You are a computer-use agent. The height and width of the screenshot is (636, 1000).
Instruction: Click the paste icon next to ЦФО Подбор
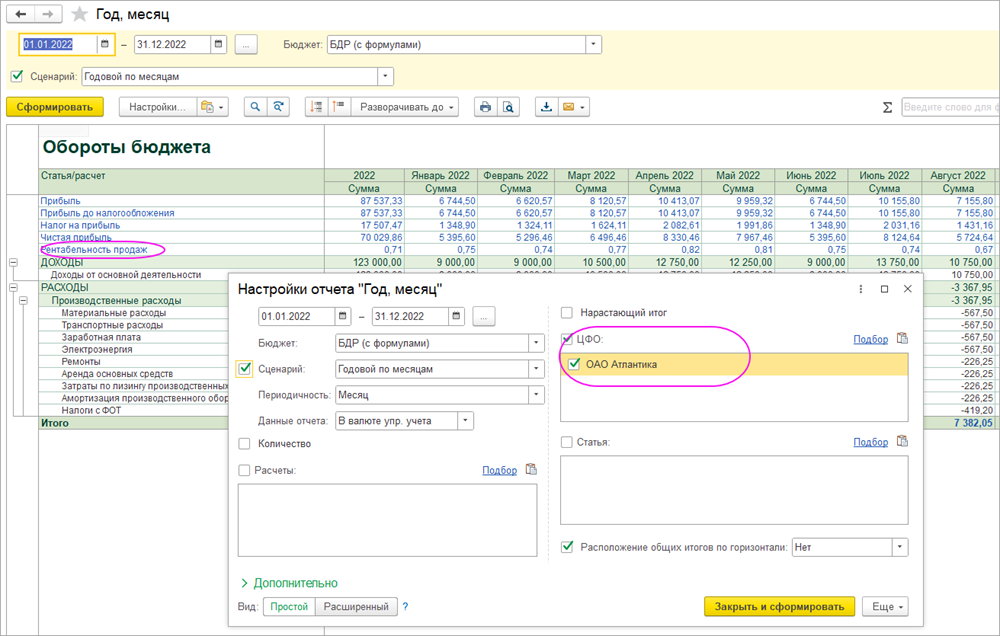pyautogui.click(x=902, y=339)
